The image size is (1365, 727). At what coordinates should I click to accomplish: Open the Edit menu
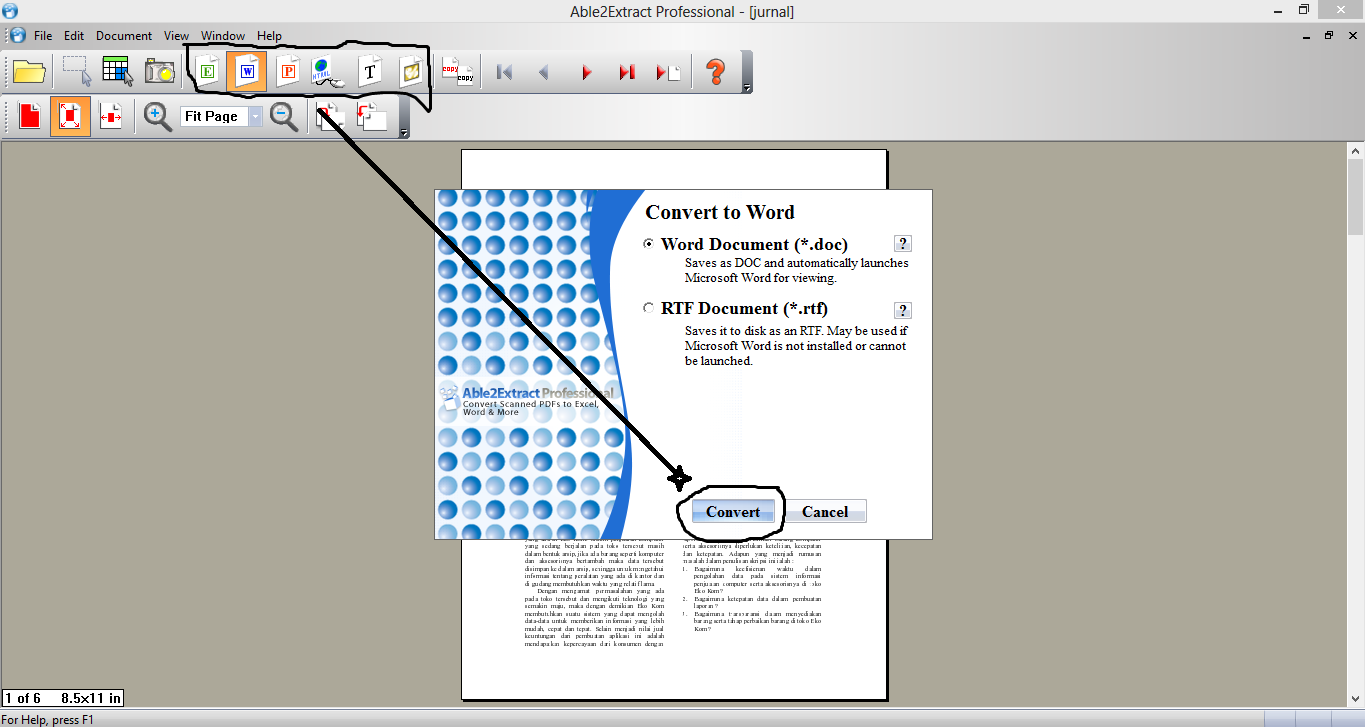click(x=74, y=35)
